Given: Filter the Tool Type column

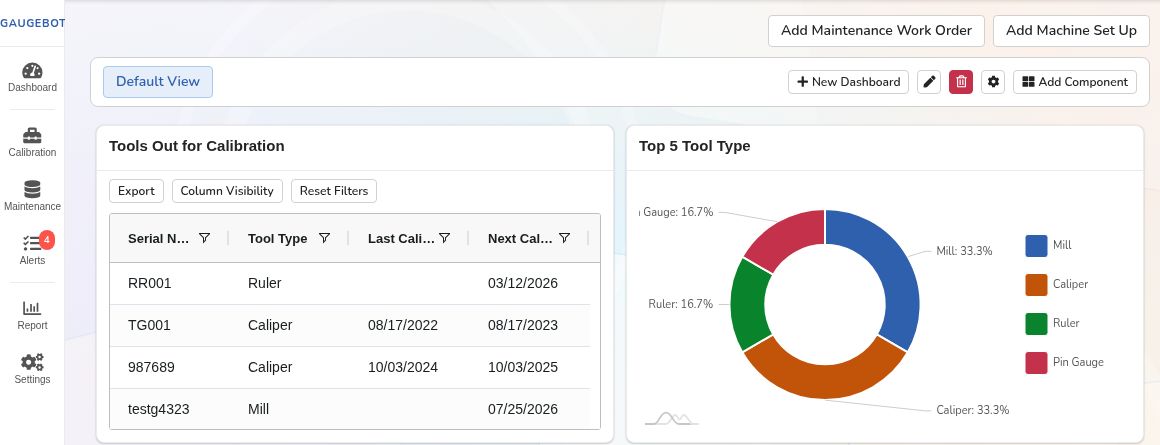Looking at the screenshot, I should tap(324, 238).
